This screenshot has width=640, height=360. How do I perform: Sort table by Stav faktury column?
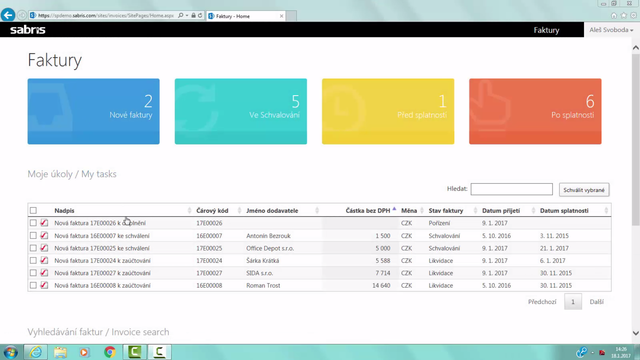pos(446,211)
